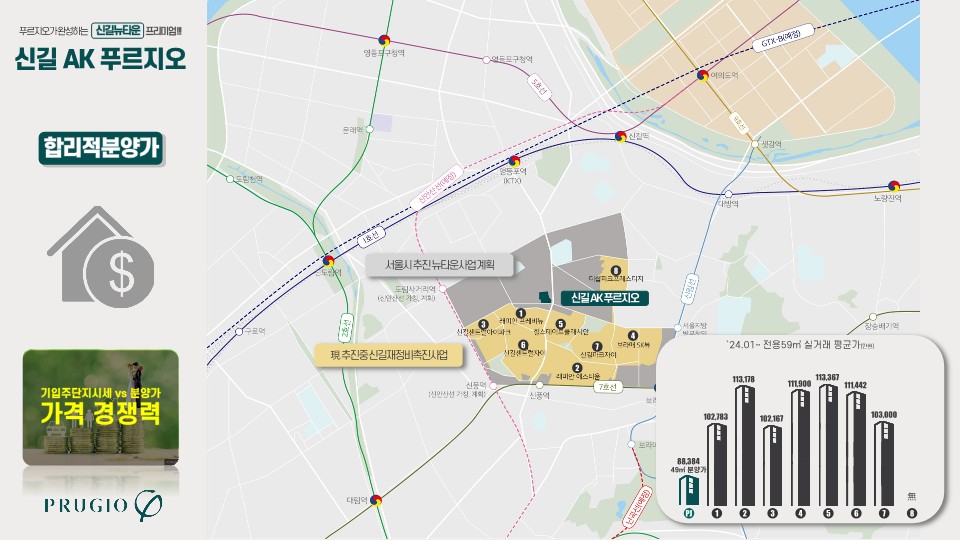Click the 합리적분양가 green button
Screen dimensions: 960x540
[x=101, y=148]
